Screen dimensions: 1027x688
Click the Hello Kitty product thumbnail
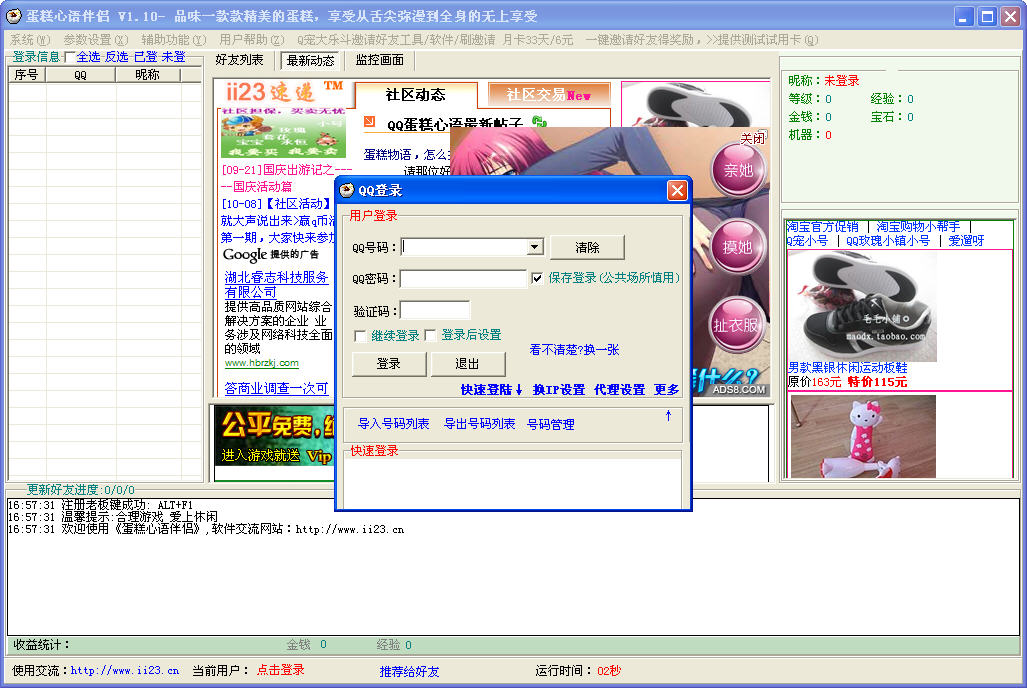(863, 436)
